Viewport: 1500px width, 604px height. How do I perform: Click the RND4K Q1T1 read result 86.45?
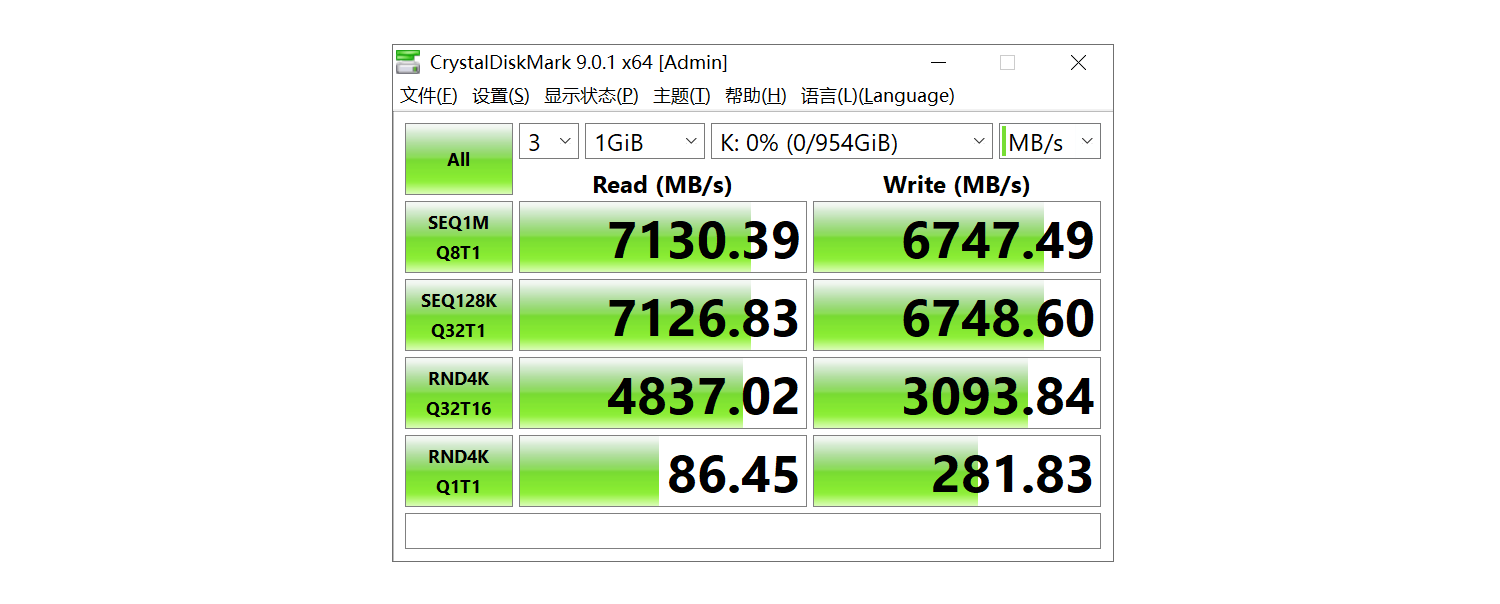663,471
